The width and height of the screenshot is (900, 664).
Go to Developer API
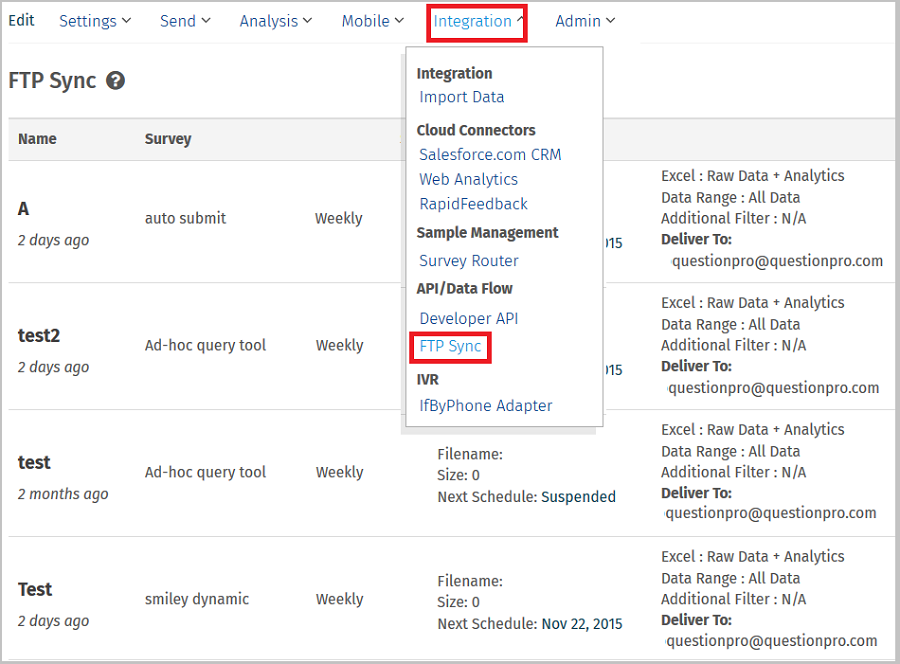tap(468, 318)
